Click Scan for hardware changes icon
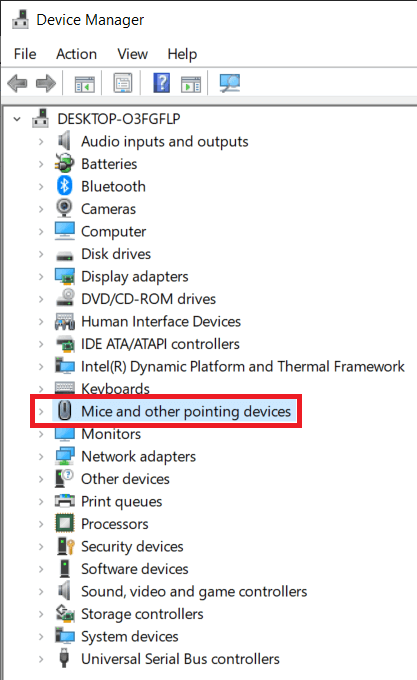 [x=229, y=83]
